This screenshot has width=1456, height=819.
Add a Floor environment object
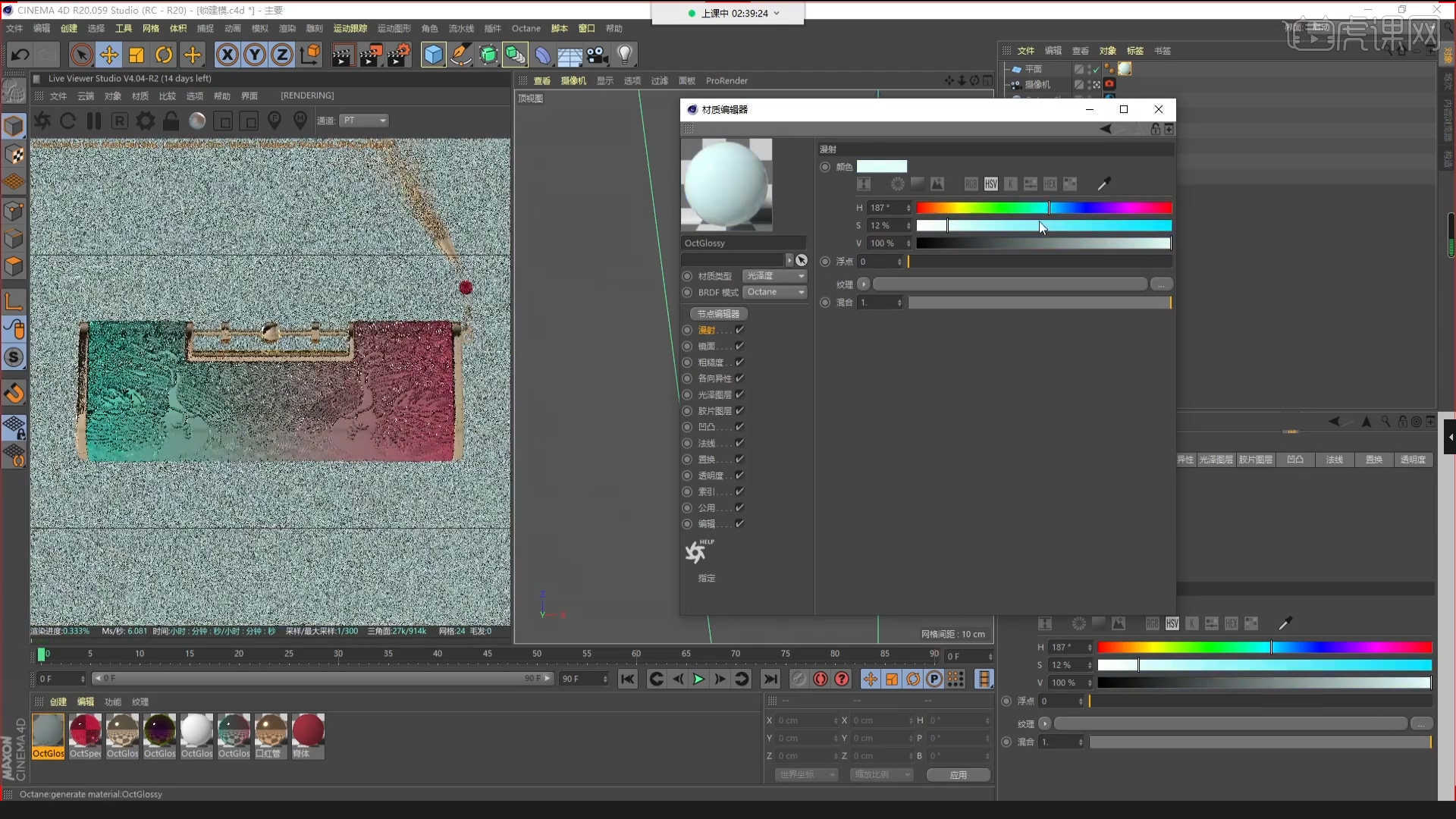570,55
